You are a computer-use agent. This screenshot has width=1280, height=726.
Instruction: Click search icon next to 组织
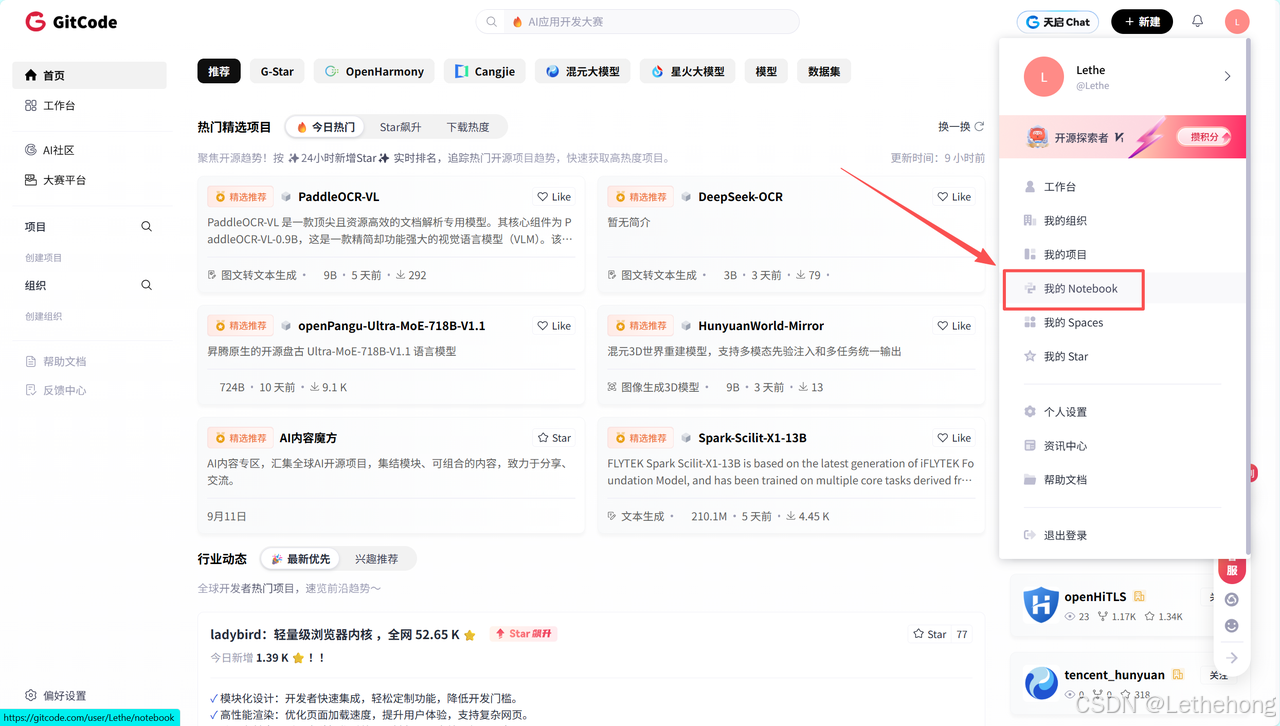(147, 285)
